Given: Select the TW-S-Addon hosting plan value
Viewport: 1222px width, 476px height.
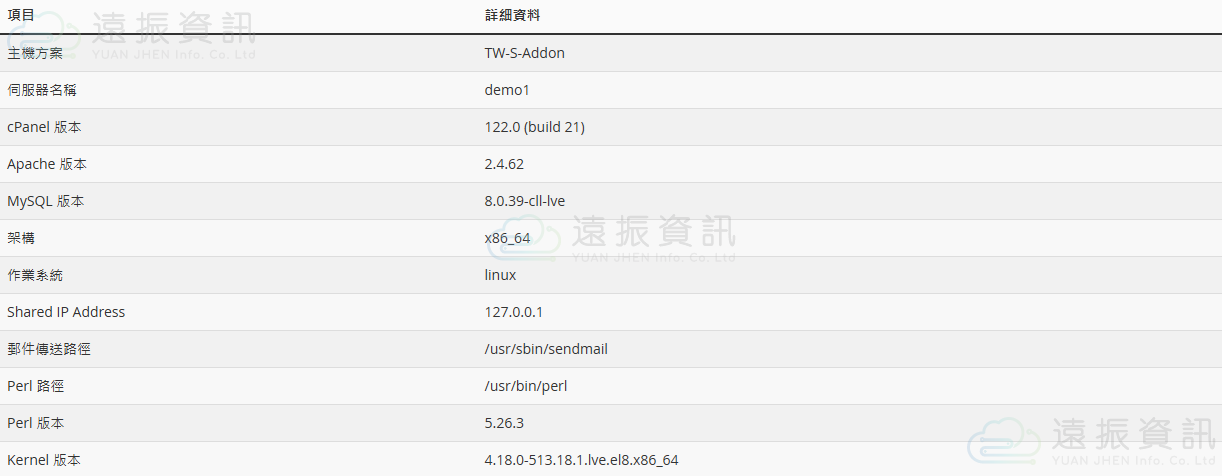Looking at the screenshot, I should [x=524, y=53].
